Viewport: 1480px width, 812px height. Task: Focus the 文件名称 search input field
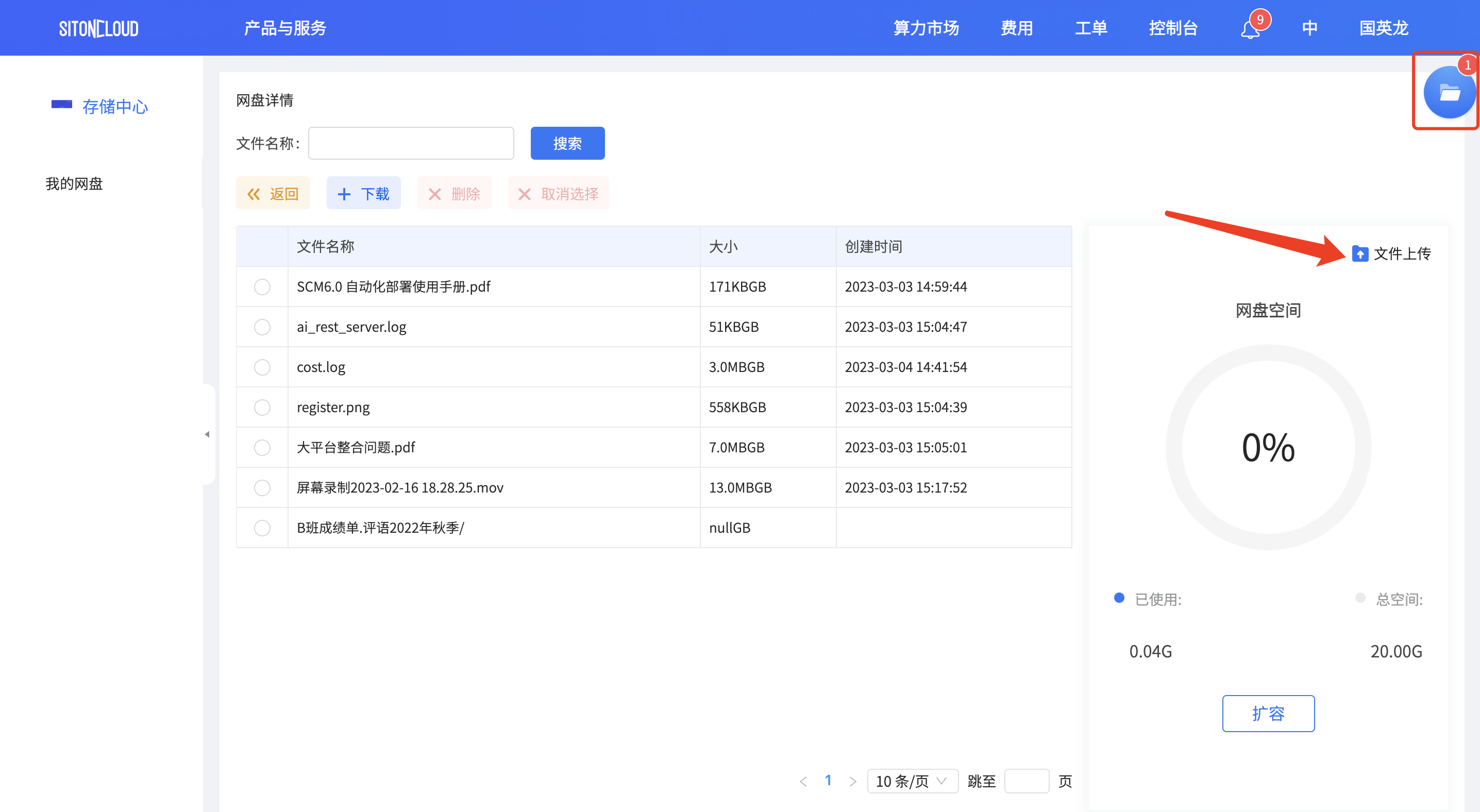click(x=411, y=143)
